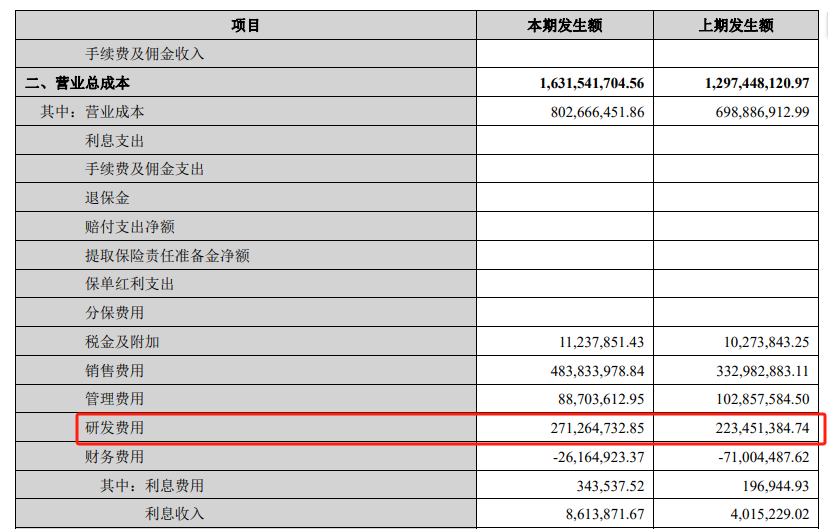
Task: Click the value 11,237,851.43
Action: (601, 342)
